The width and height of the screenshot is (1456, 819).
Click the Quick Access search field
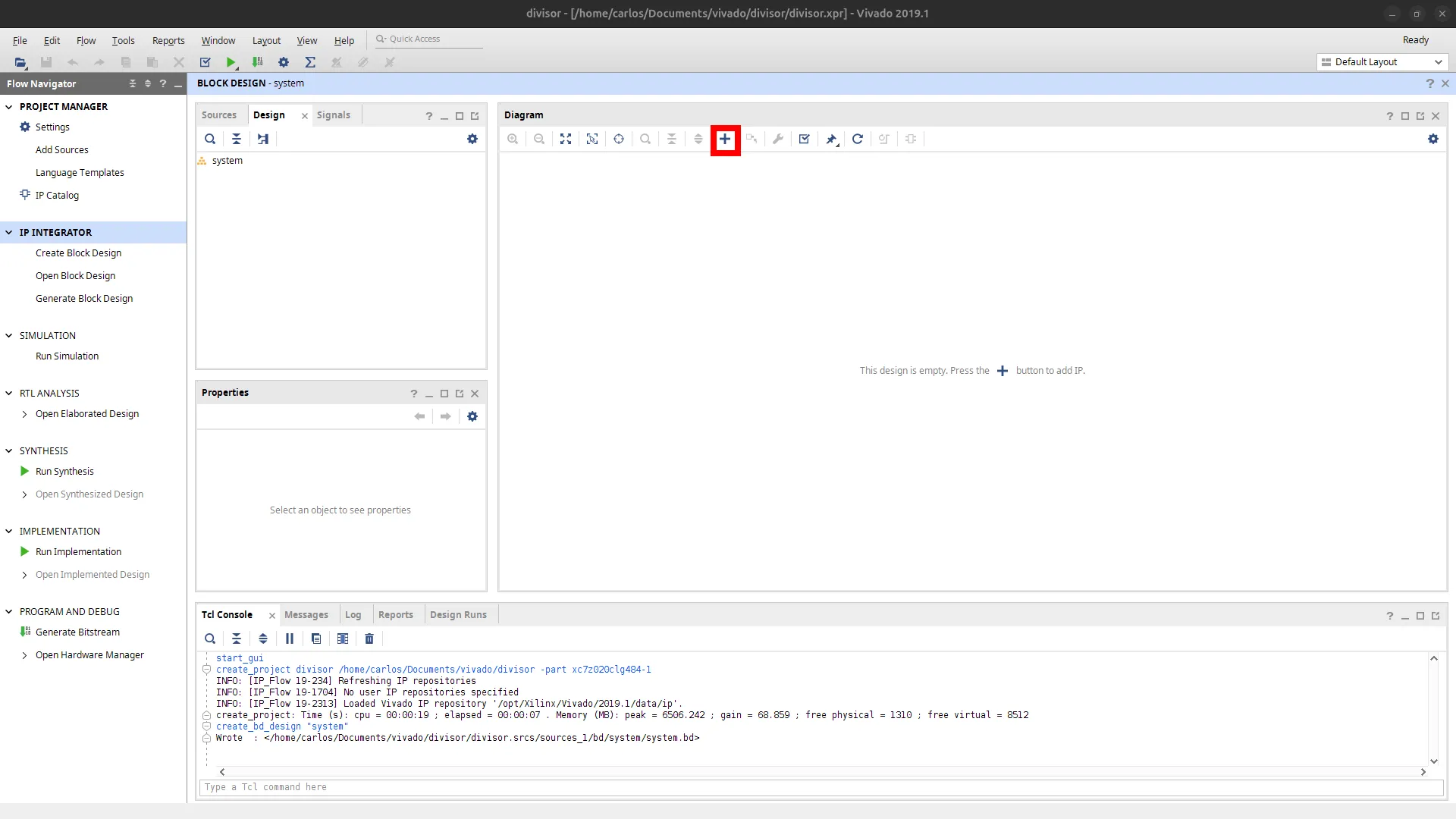coord(428,39)
